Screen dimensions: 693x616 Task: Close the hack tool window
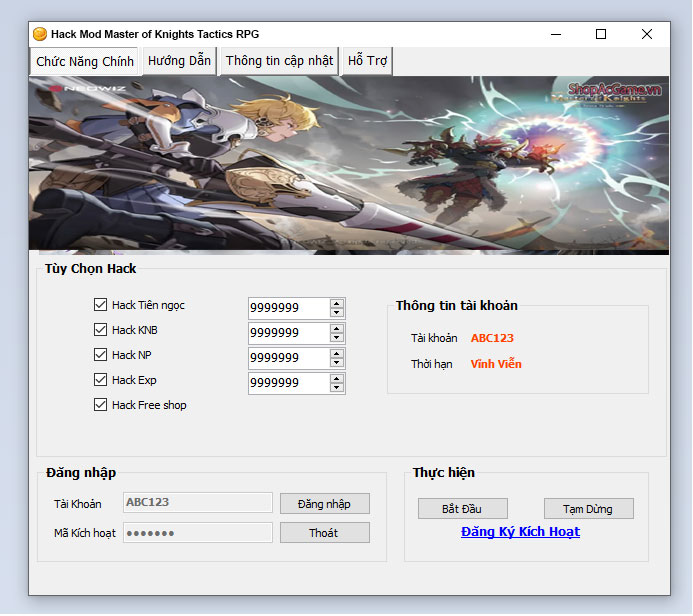(x=647, y=34)
